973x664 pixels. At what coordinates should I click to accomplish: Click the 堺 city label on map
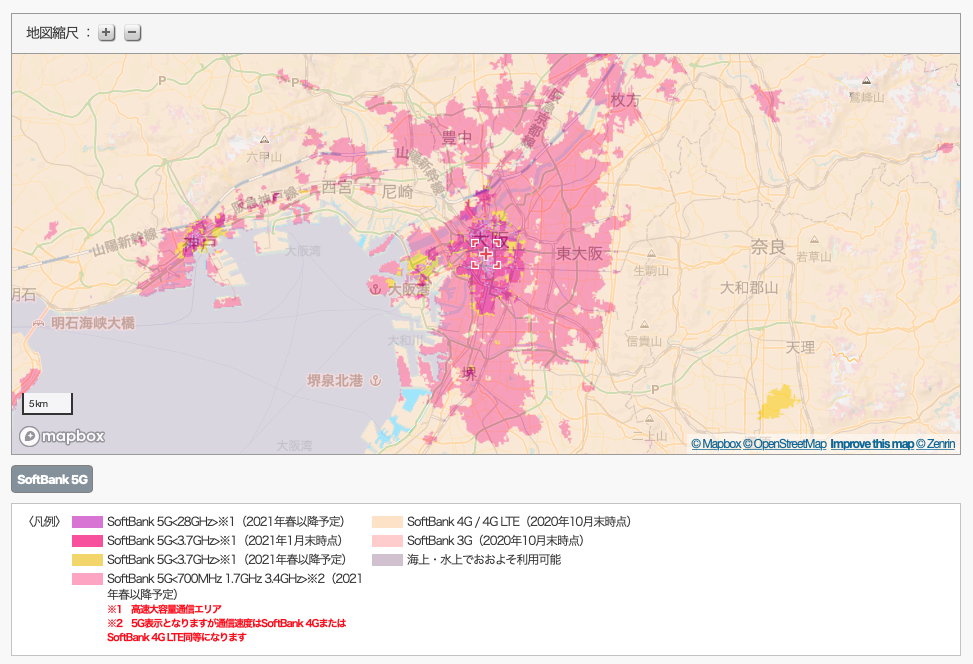469,374
